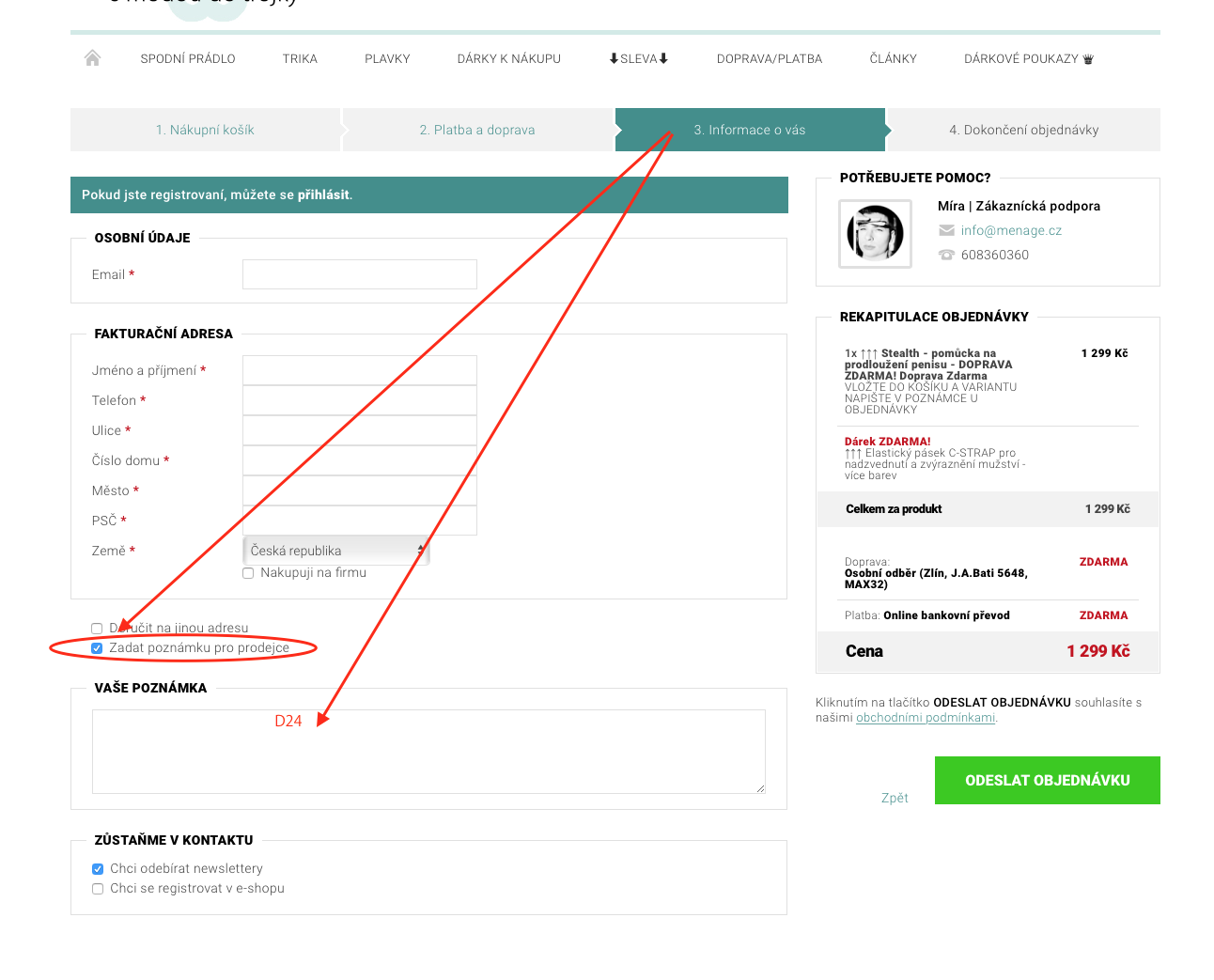Untick Chci odebírat newslettery checkbox

[x=98, y=869]
